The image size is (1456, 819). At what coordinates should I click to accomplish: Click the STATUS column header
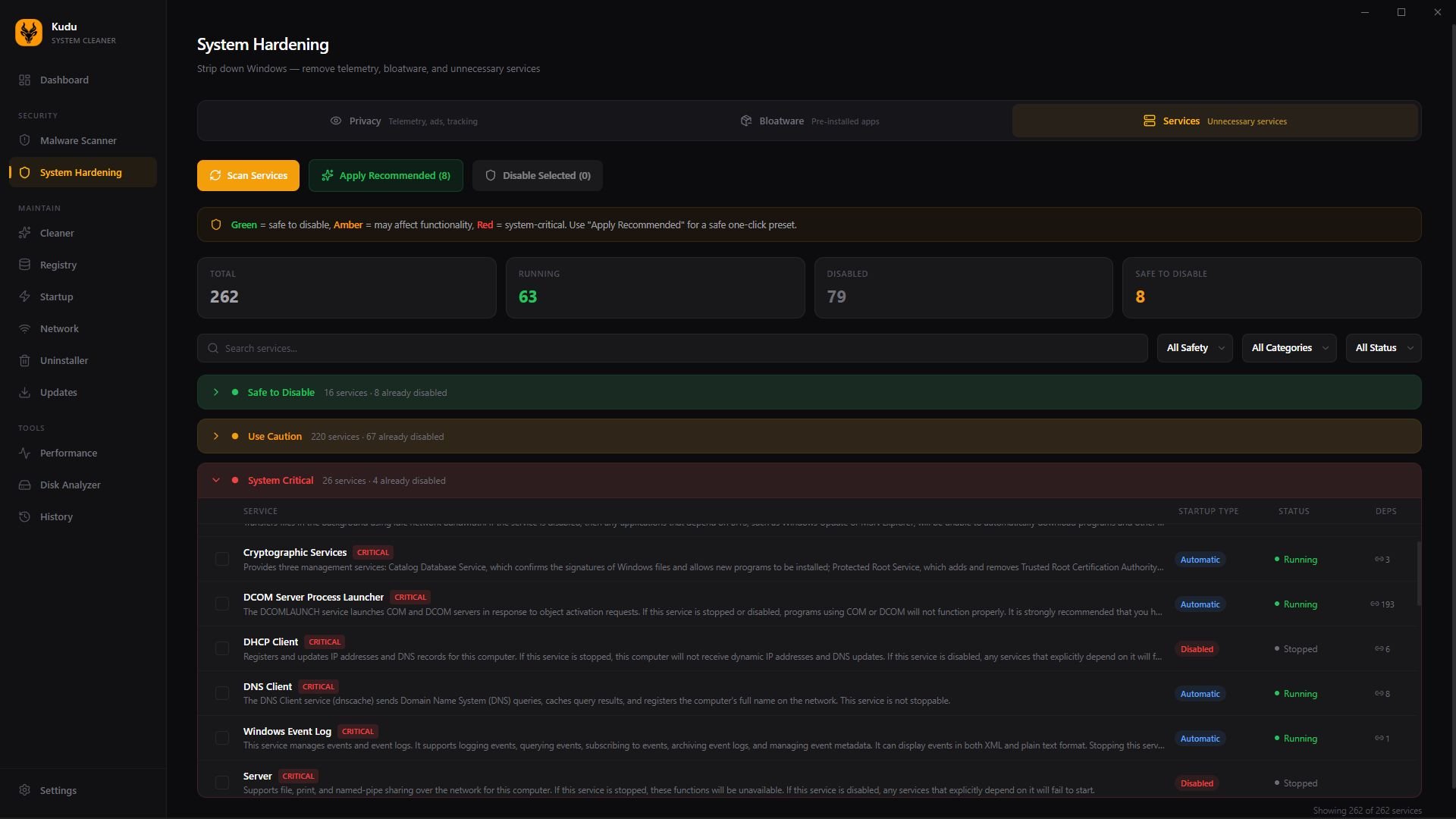point(1294,511)
